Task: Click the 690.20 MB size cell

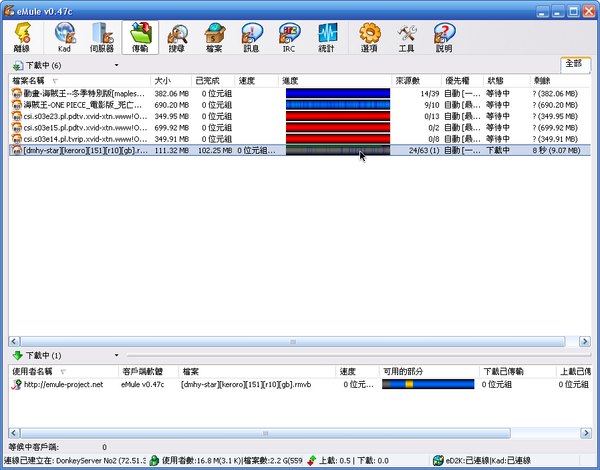Action: (171, 105)
